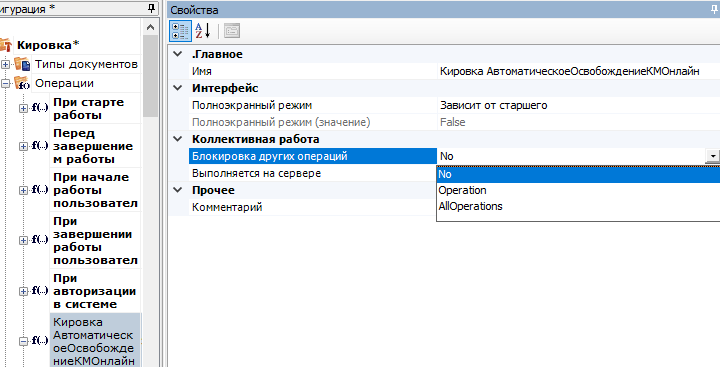Expand the Типы документов tree node
This screenshot has height=367, width=720.
[5, 64]
